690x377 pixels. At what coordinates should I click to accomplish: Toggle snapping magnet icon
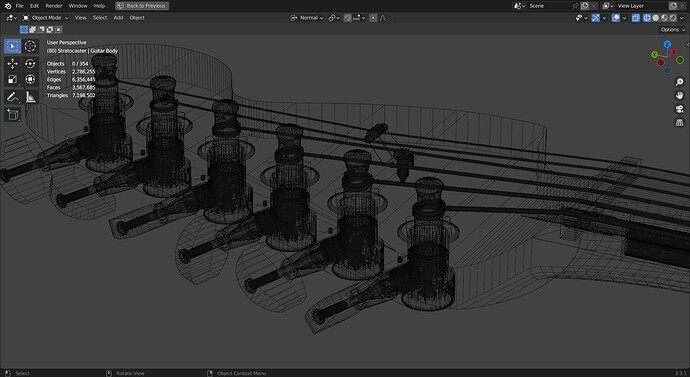pyautogui.click(x=347, y=18)
